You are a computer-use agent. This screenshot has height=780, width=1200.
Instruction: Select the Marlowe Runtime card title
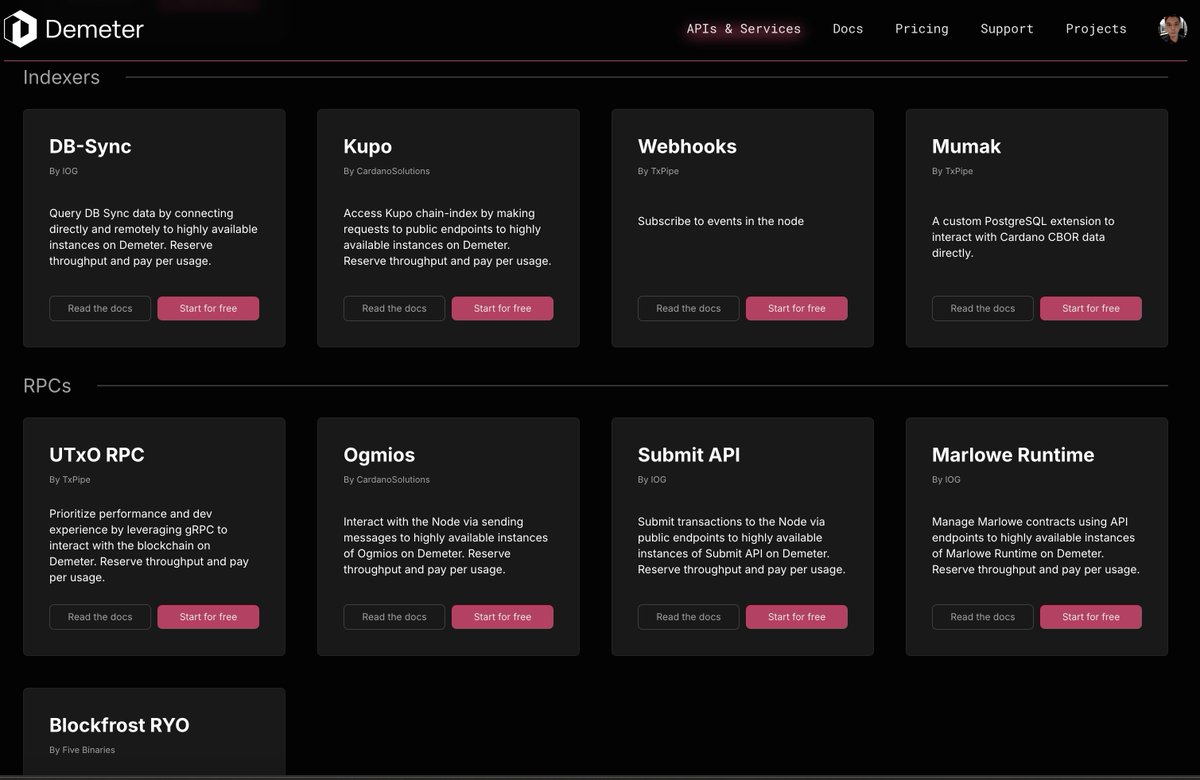[x=1013, y=454]
